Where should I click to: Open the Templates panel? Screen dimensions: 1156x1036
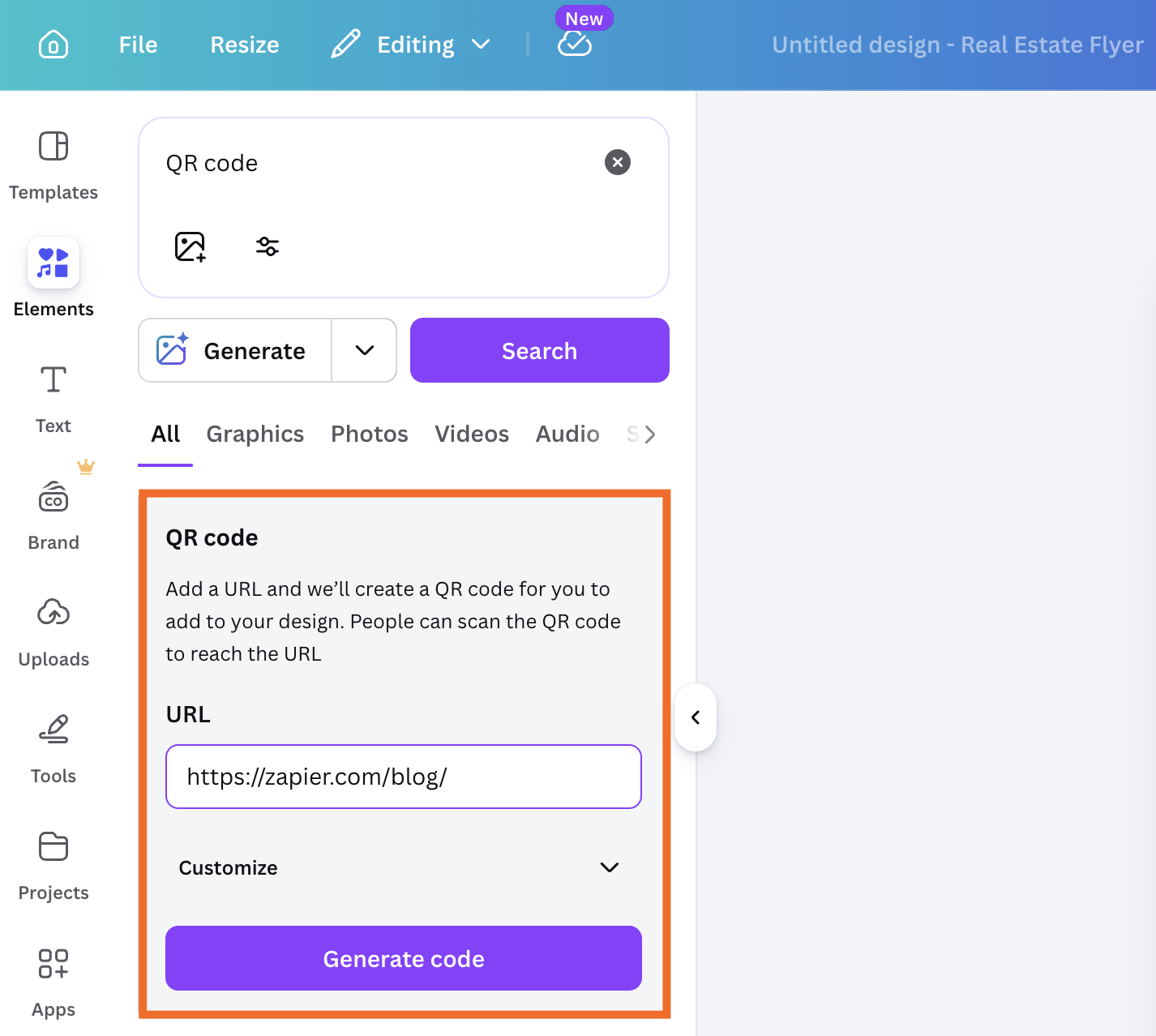pos(53,162)
